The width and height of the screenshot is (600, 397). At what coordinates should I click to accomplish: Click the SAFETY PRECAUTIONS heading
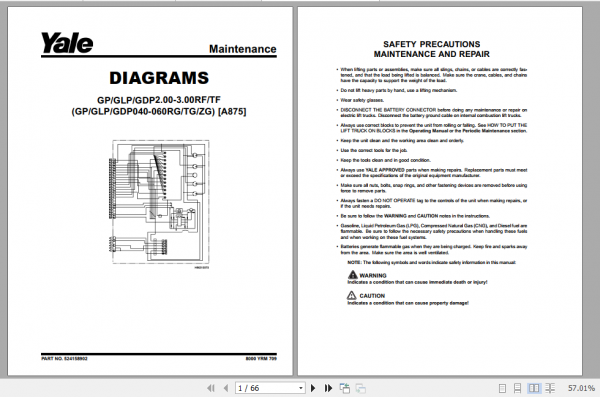tap(432, 44)
